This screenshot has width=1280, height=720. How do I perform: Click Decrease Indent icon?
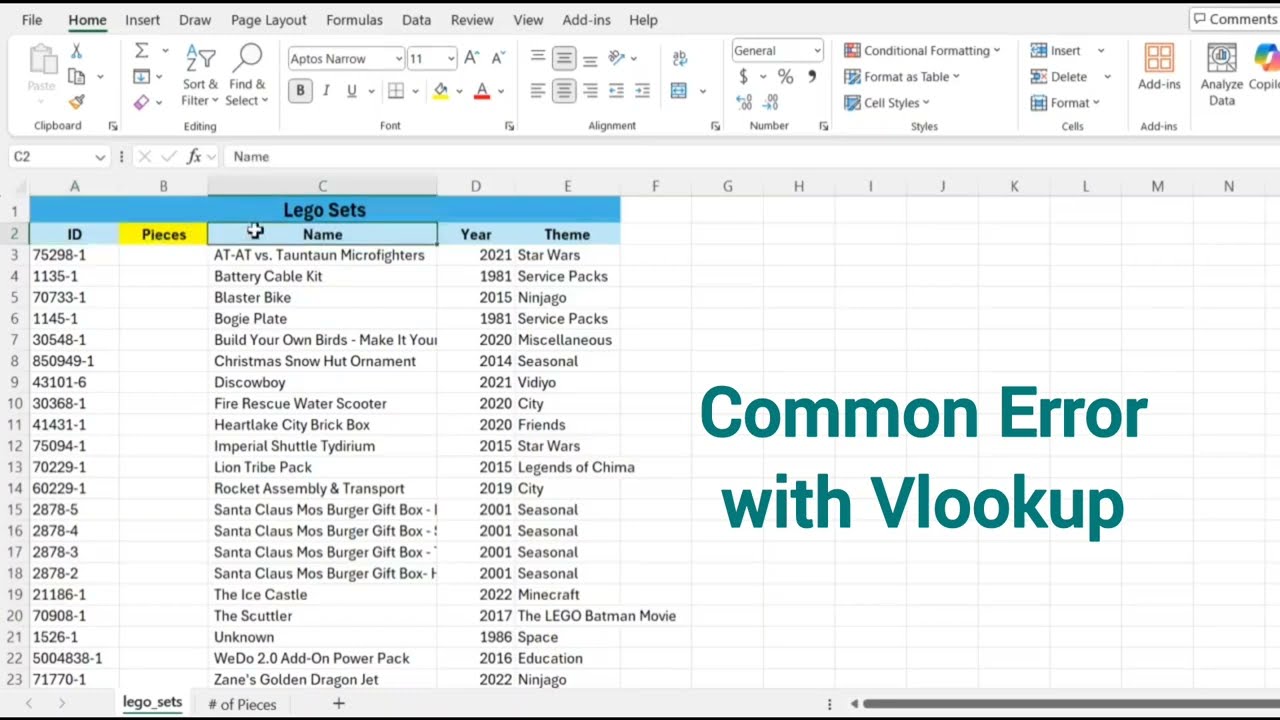[616, 91]
